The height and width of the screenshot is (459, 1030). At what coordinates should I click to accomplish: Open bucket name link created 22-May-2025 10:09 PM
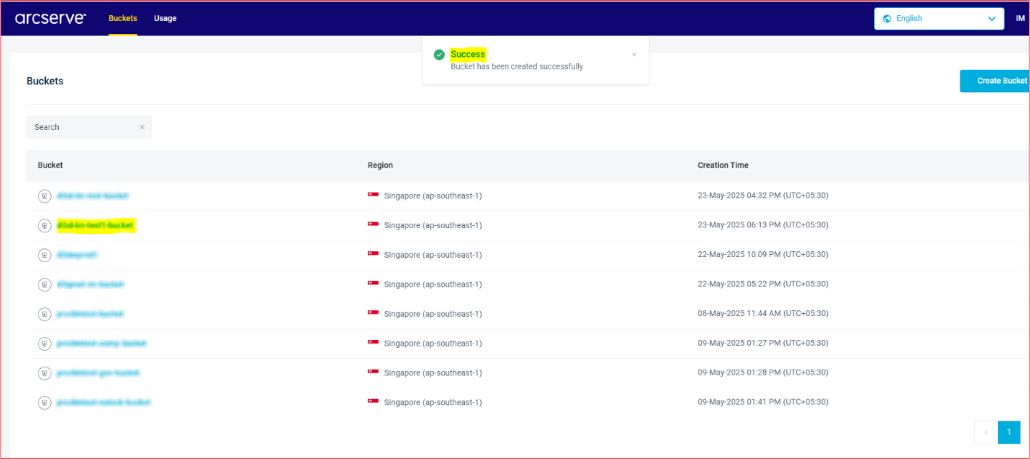click(78, 254)
